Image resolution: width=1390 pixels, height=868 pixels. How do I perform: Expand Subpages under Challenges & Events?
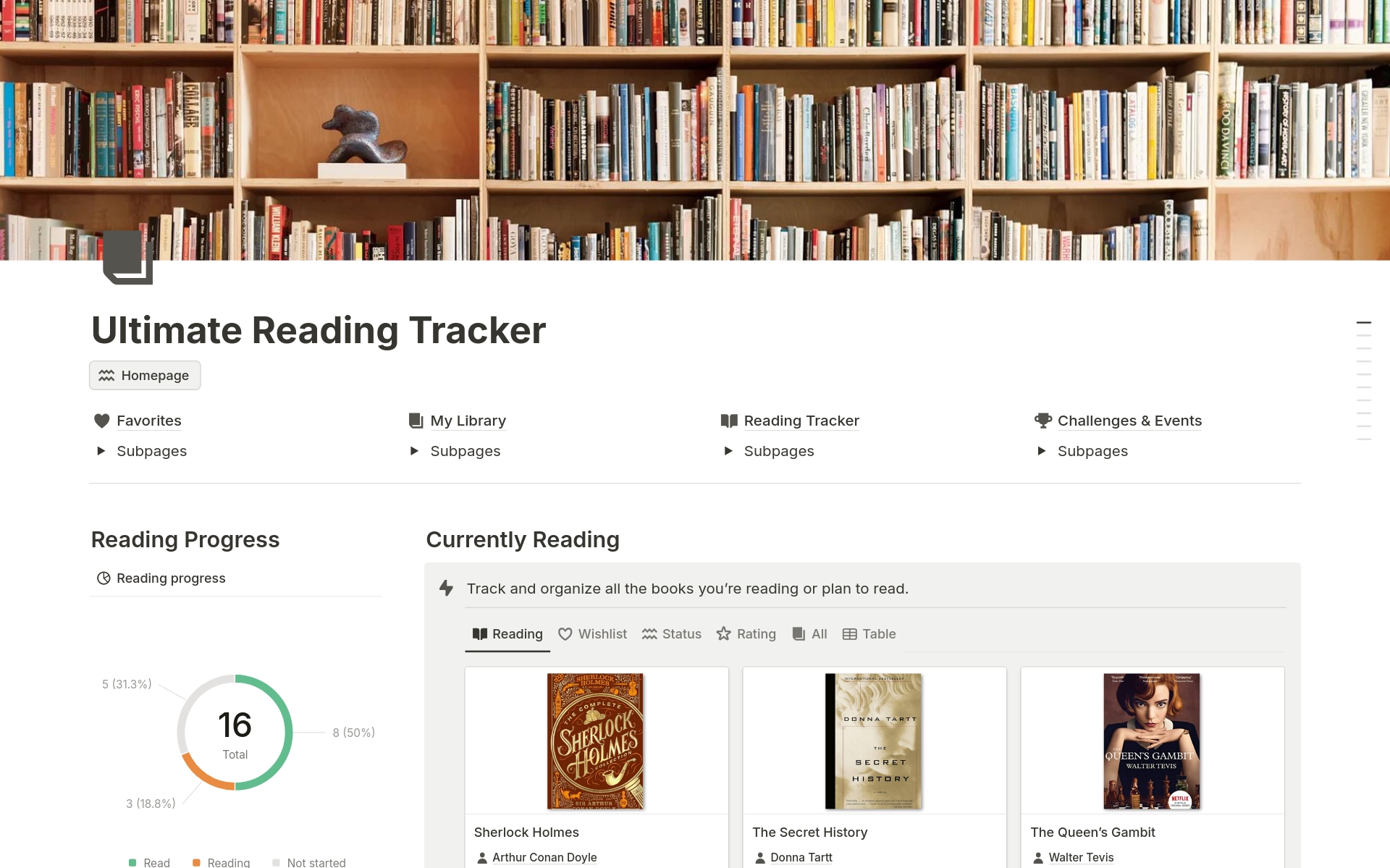[x=1042, y=450]
